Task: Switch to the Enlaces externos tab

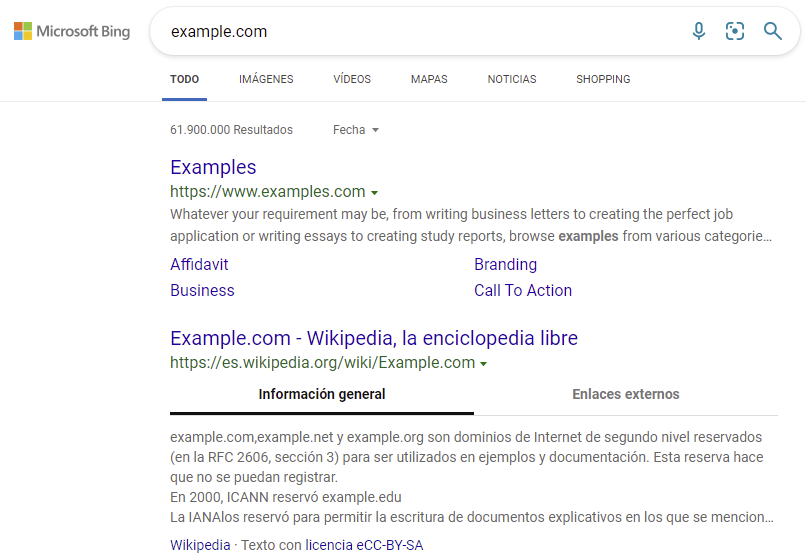Action: coord(626,394)
